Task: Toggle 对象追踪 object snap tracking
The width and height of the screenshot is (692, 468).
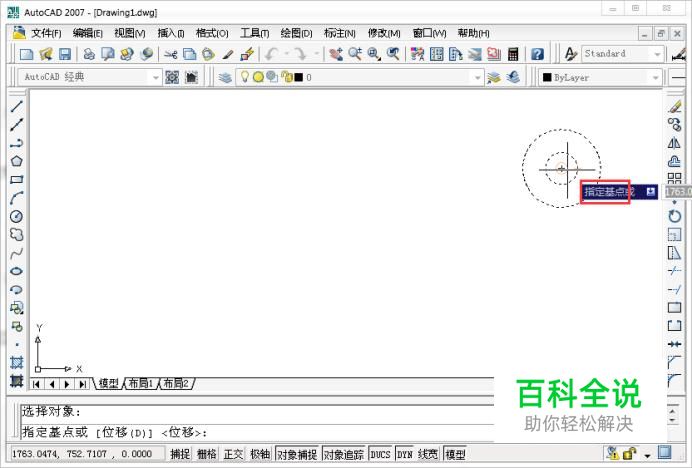Action: tap(344, 454)
